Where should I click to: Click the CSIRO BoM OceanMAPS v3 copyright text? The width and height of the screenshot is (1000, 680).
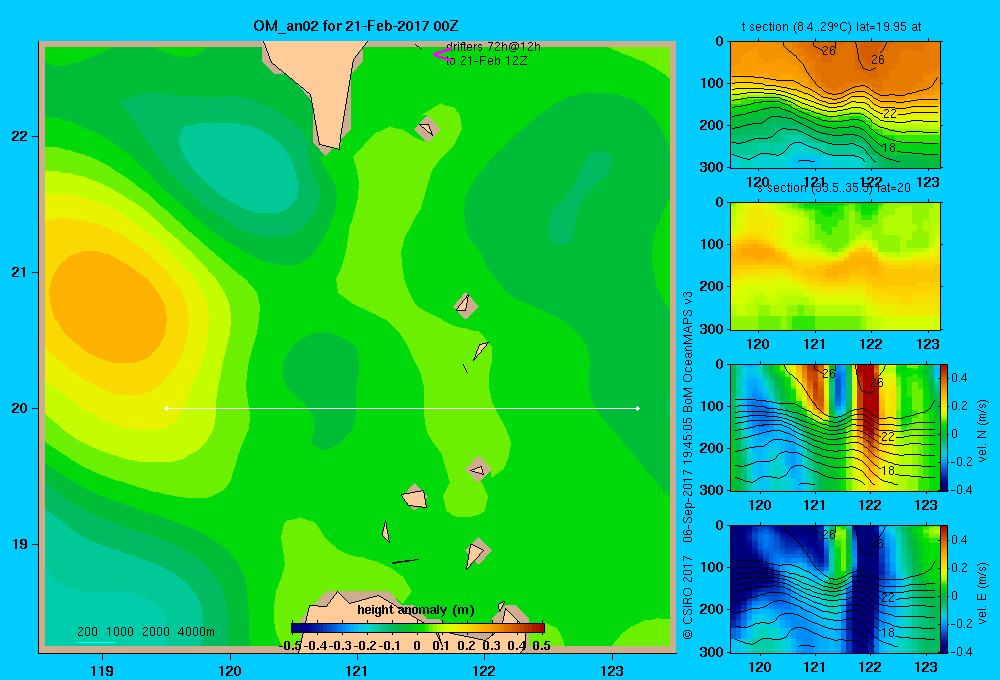point(688,465)
